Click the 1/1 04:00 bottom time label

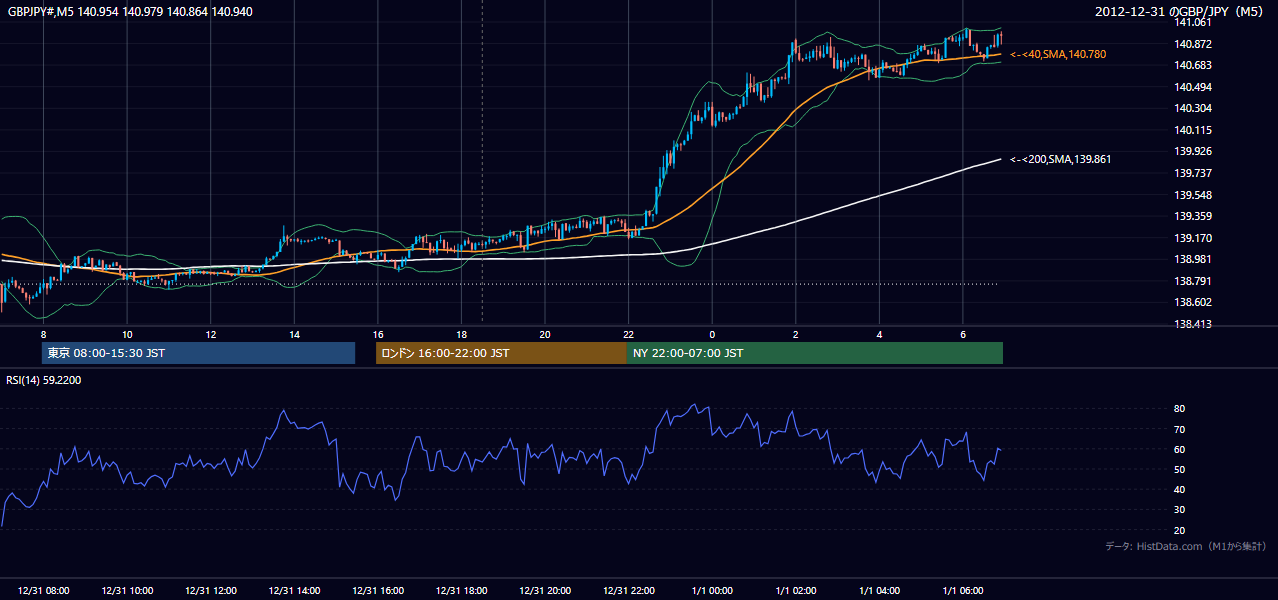coord(879,591)
